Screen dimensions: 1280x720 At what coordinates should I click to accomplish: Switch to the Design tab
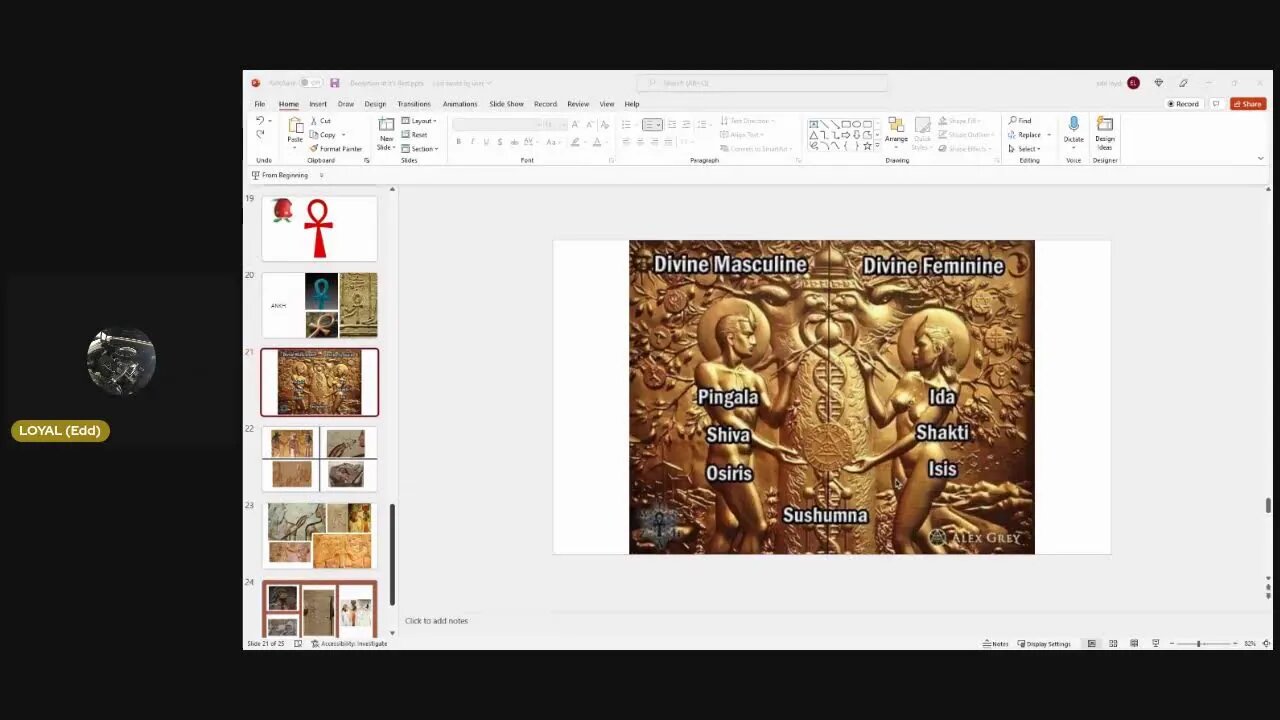point(375,104)
